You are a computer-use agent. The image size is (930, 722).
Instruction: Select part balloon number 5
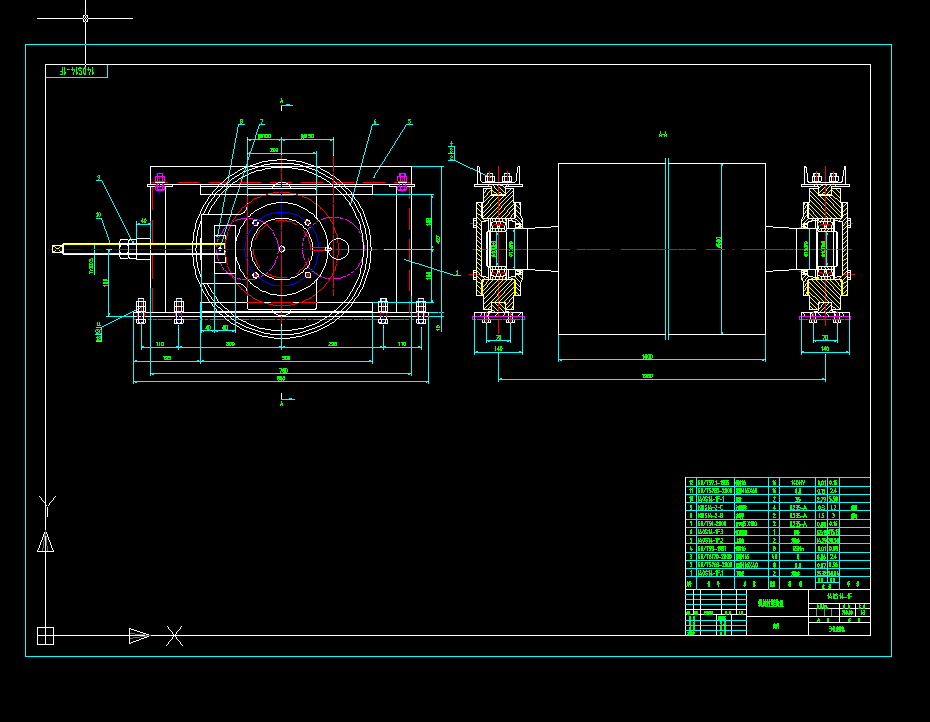409,122
